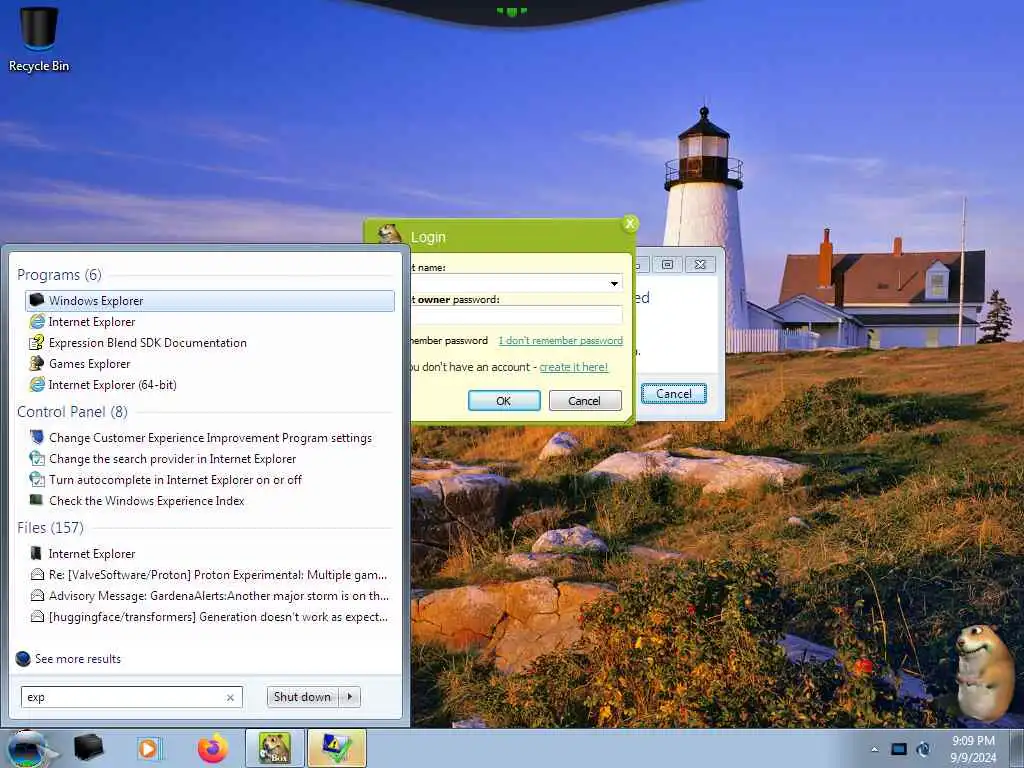
Task: Click the Files (157) header
Action: tap(50, 527)
